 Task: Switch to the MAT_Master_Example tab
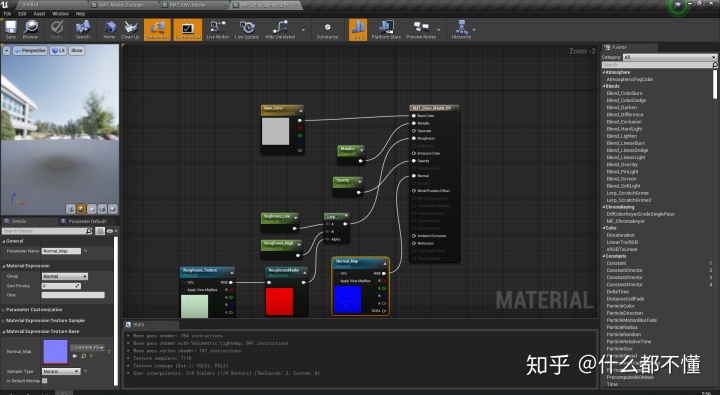[x=122, y=5]
